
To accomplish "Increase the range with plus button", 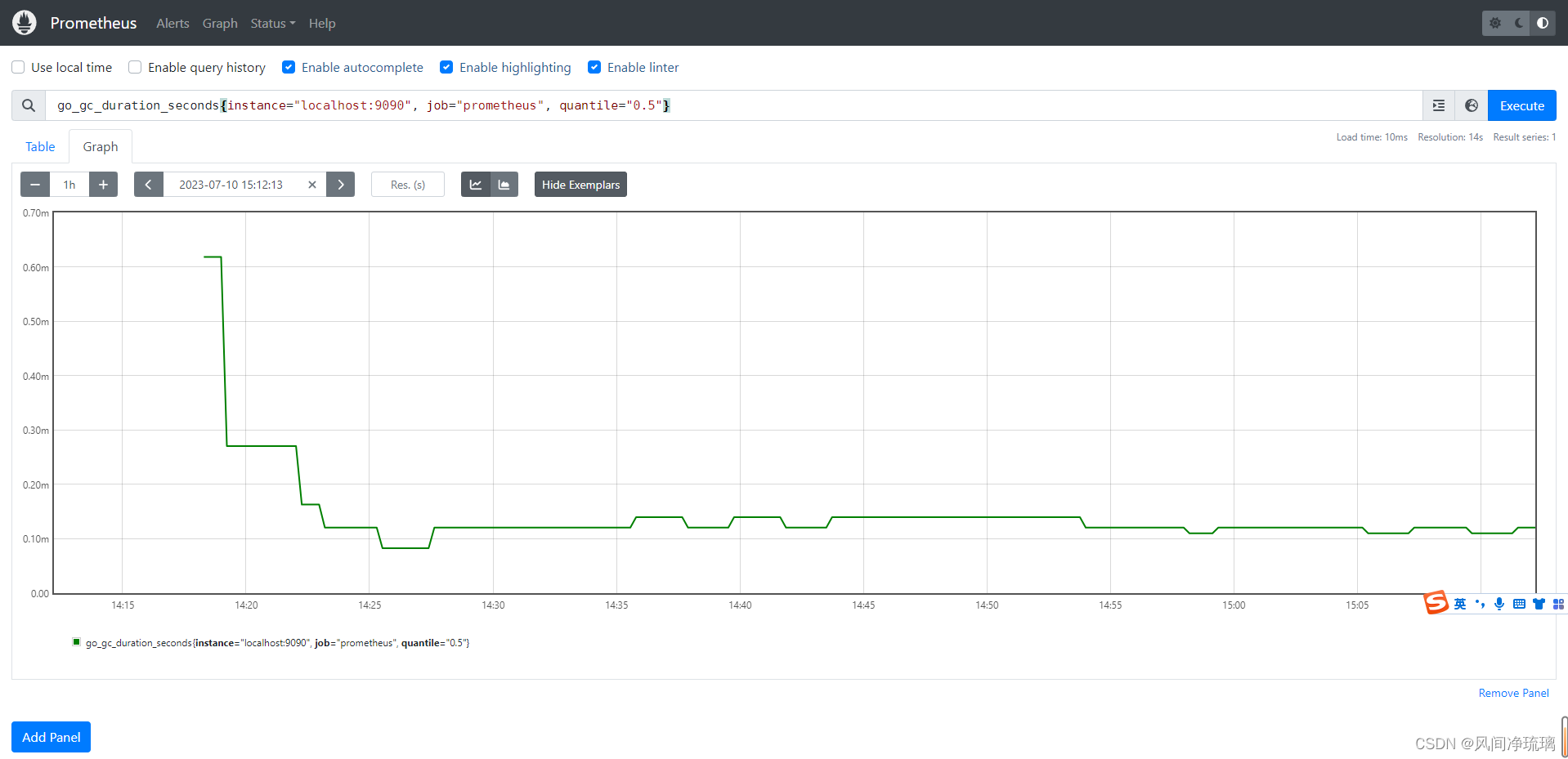I will (x=103, y=185).
